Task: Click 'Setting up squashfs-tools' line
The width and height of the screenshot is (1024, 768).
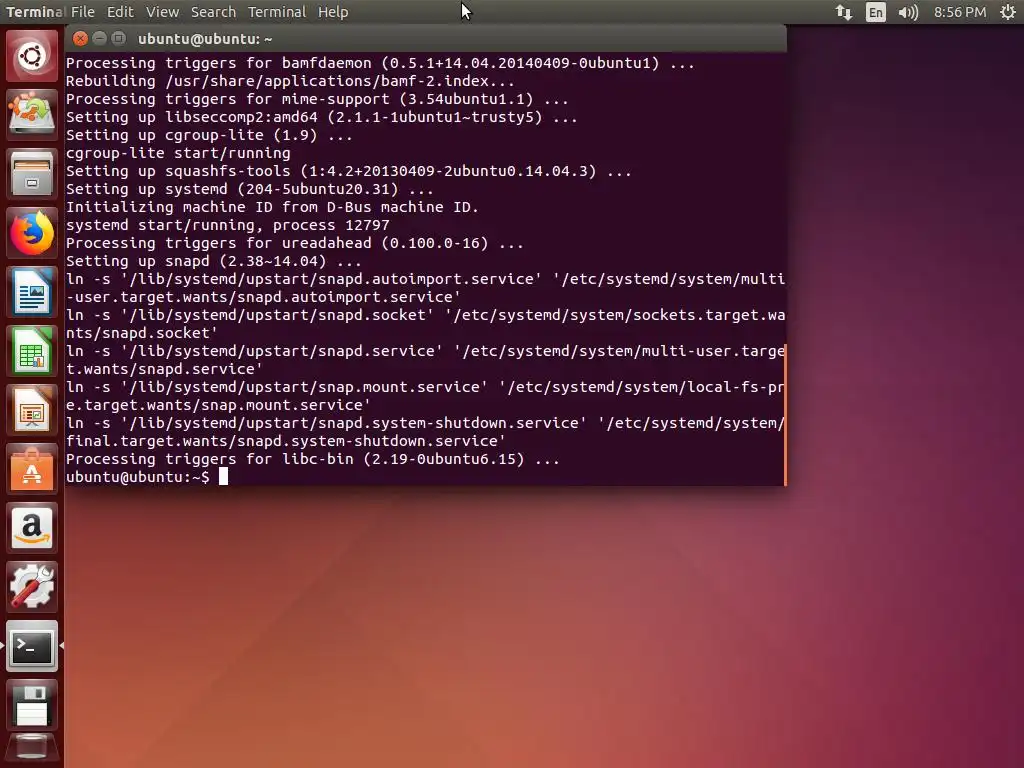Action: (349, 170)
